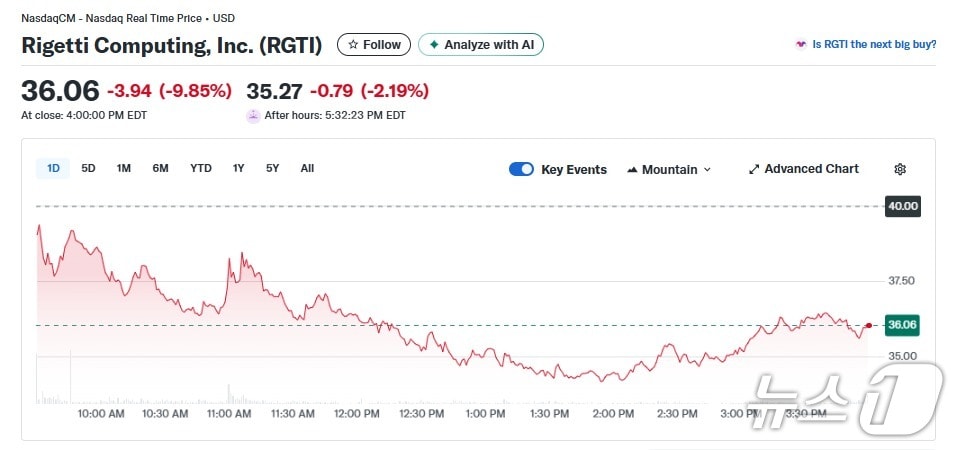Show the All time range chart

coord(307,168)
